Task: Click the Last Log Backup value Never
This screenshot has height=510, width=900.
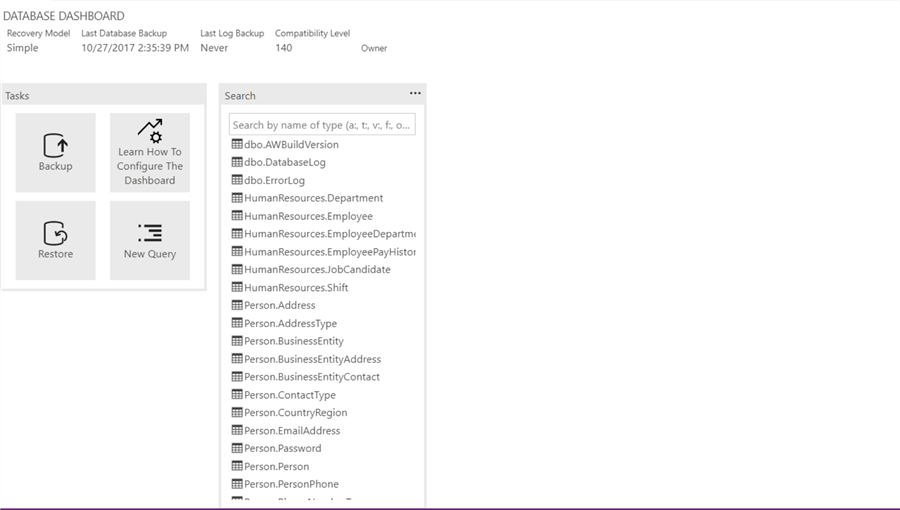Action: tap(214, 48)
